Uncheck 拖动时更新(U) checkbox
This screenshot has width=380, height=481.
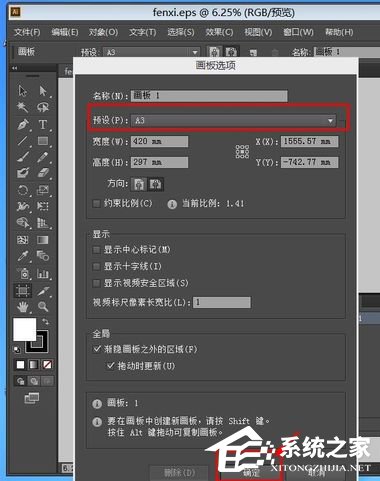[x=110, y=366]
